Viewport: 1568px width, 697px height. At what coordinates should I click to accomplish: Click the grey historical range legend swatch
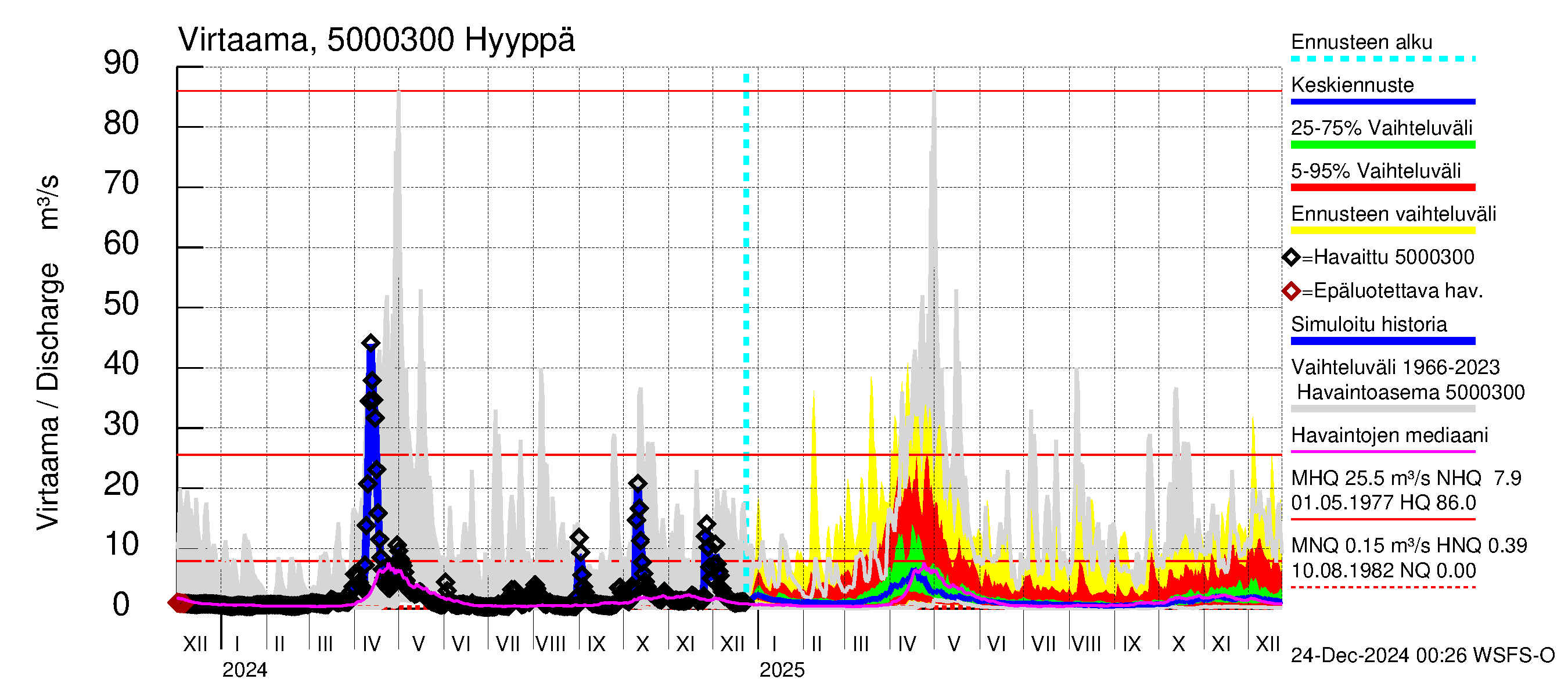pyautogui.click(x=1382, y=409)
